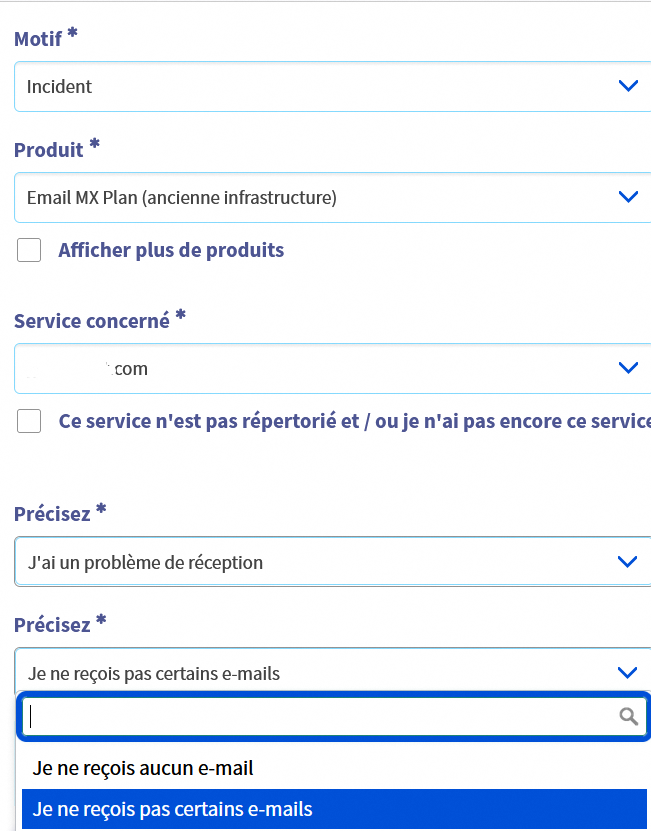
Task: Click the "Produit" field label
Action: click(x=49, y=150)
